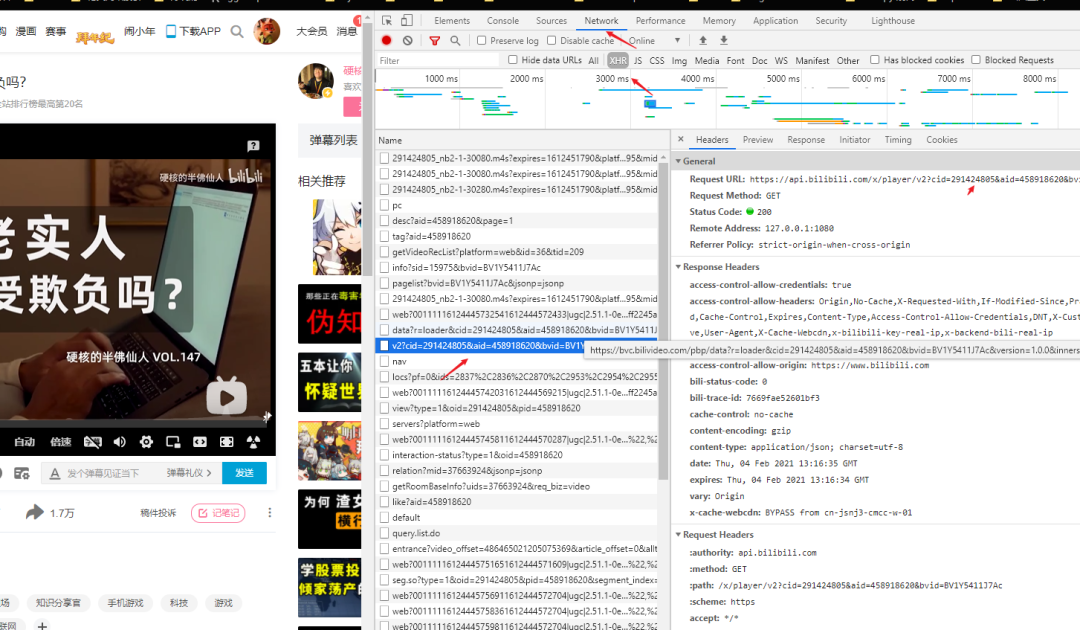
Task: Select the JS filter type
Action: [x=638, y=61]
